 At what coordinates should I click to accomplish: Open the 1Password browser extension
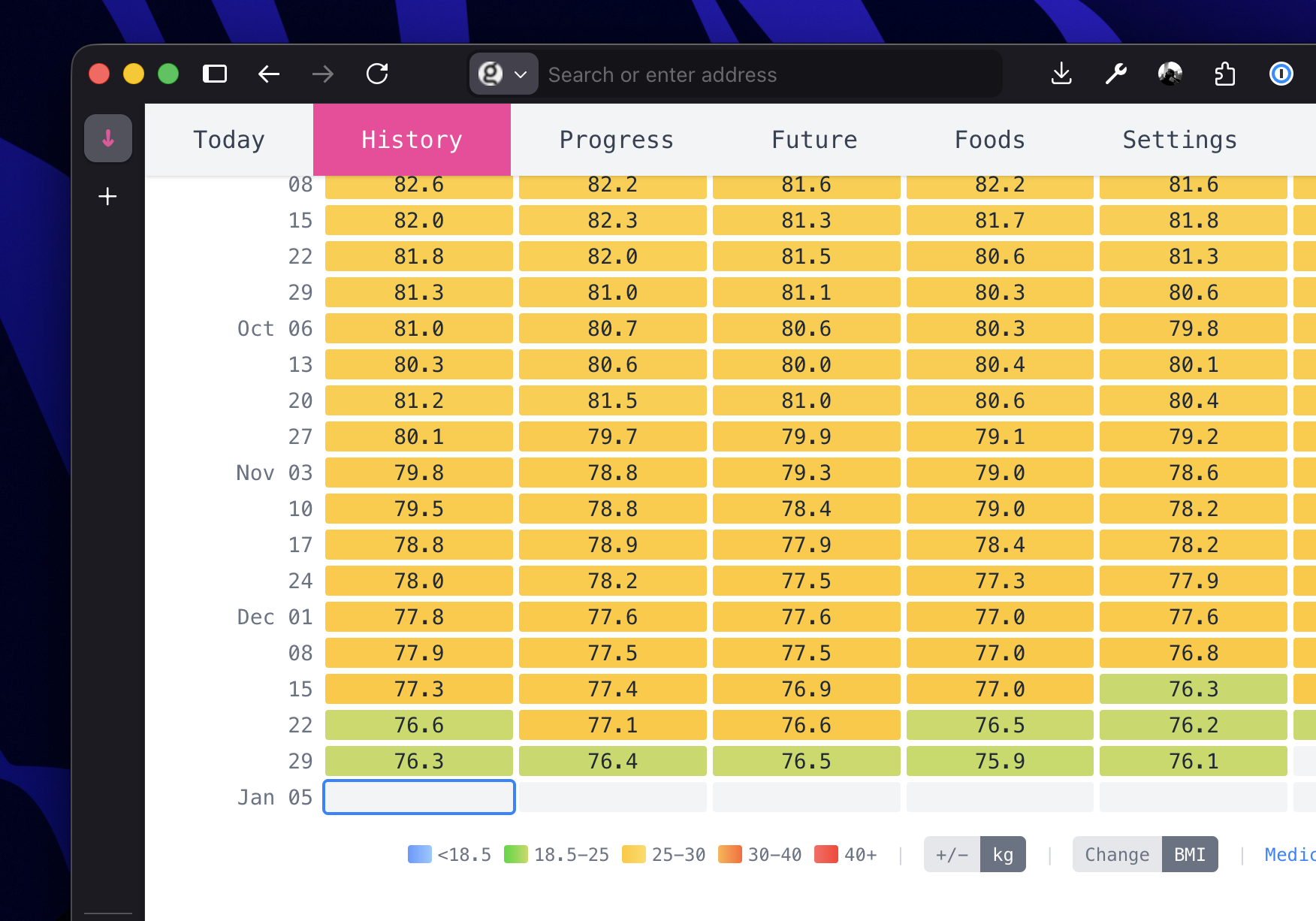tap(1281, 74)
